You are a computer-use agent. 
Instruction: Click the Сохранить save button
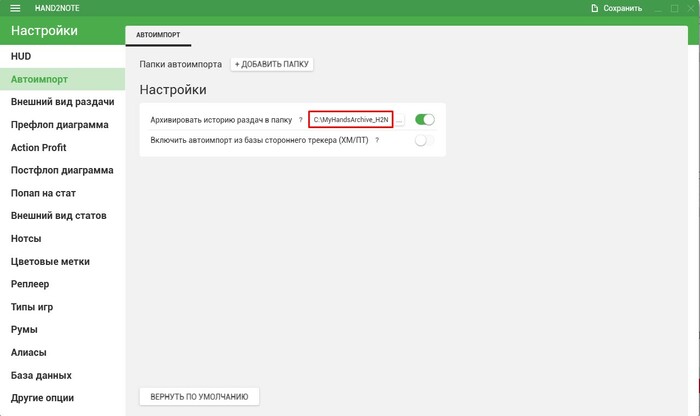click(617, 8)
